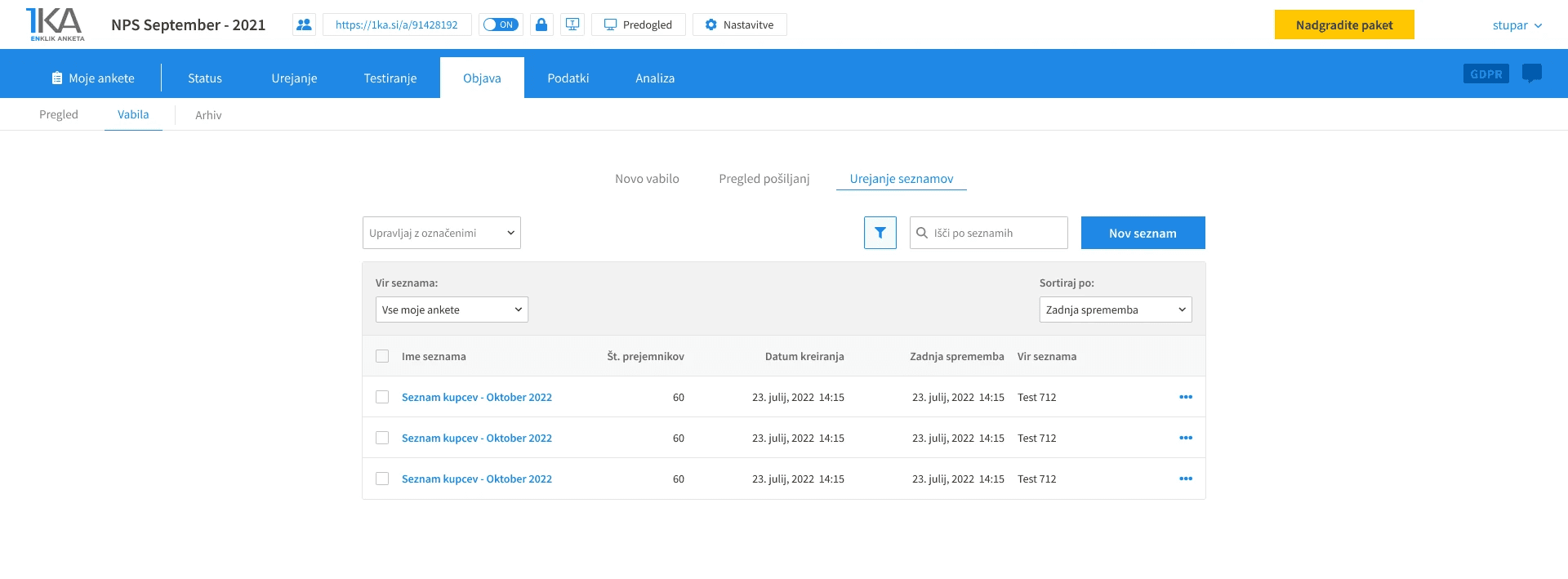
Task: Open Pregled pošiljanj section
Action: coord(764,179)
